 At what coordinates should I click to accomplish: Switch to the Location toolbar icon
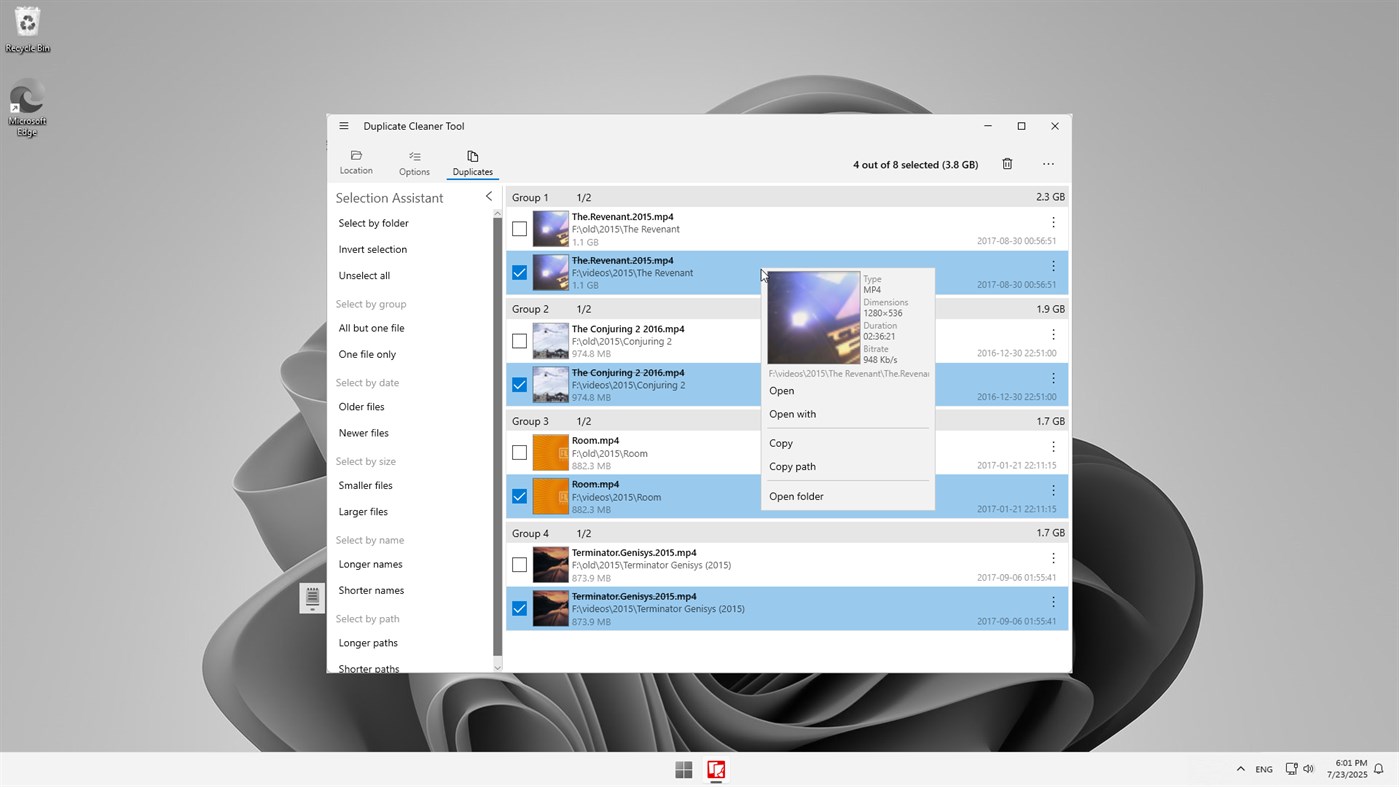356,162
